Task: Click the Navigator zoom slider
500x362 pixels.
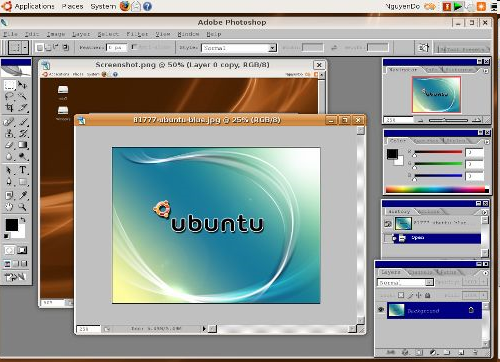Action: pos(447,120)
